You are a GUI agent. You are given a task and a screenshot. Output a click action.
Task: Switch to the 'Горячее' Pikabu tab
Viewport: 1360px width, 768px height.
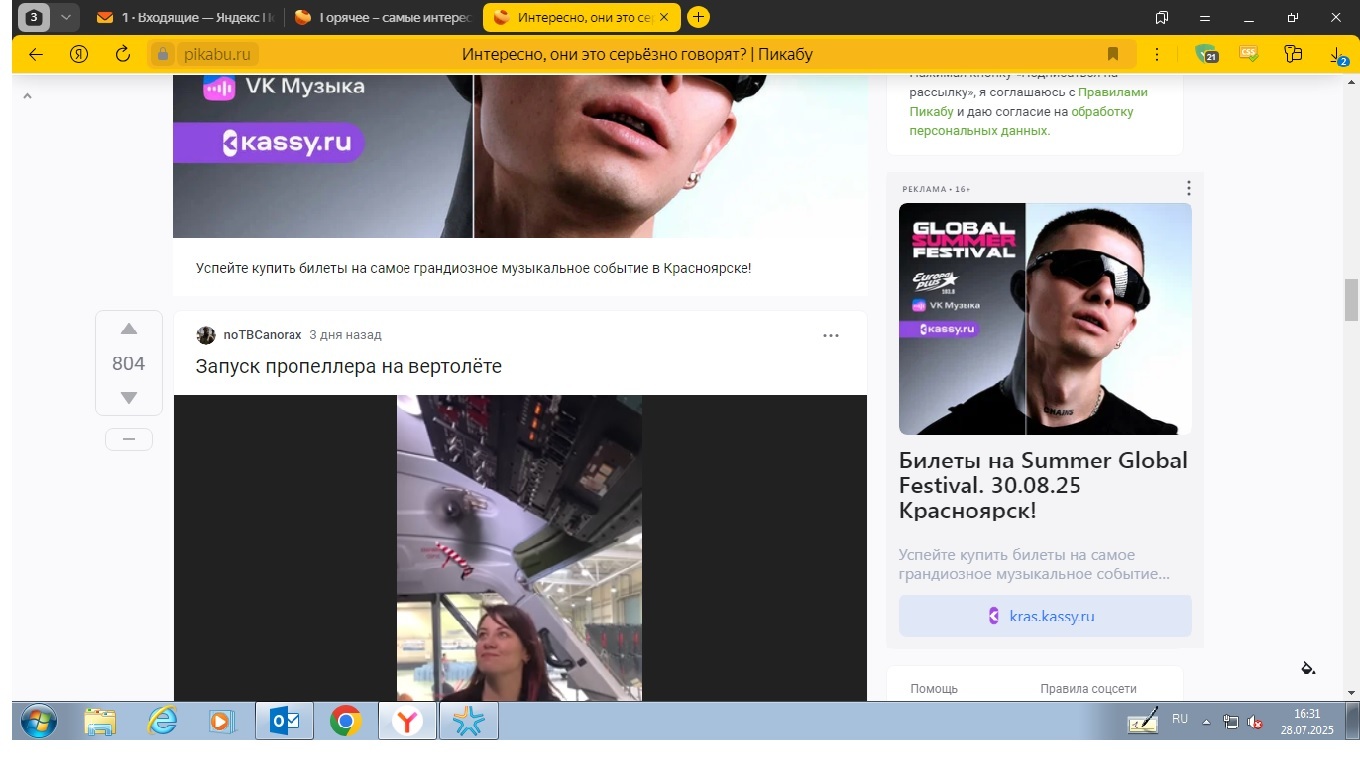tap(383, 17)
